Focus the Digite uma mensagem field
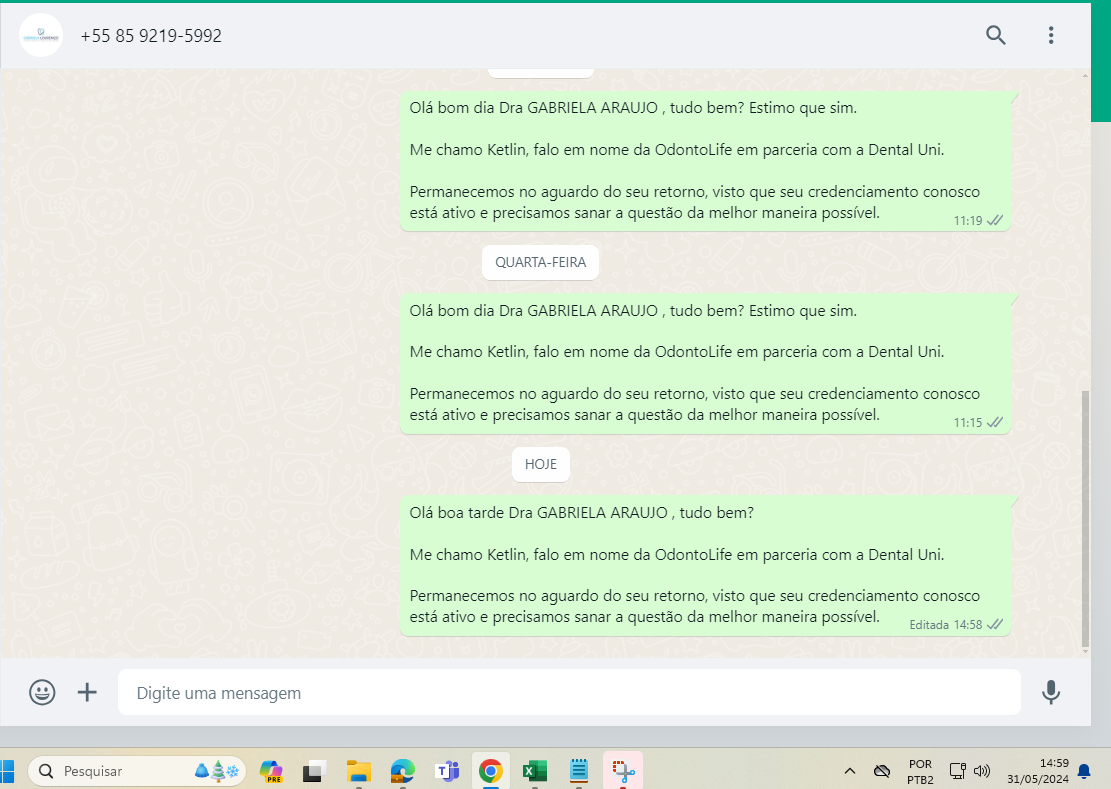This screenshot has width=1111, height=789. click(569, 692)
